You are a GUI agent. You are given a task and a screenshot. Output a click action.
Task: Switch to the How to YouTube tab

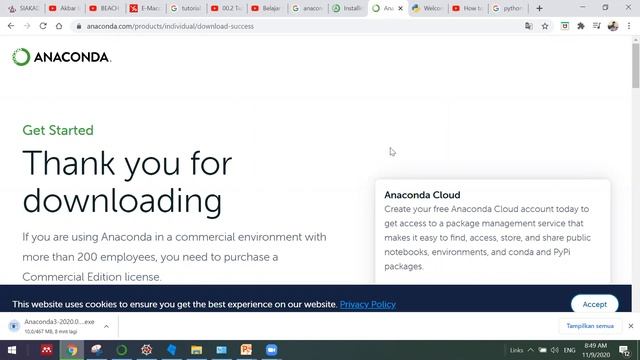click(468, 8)
